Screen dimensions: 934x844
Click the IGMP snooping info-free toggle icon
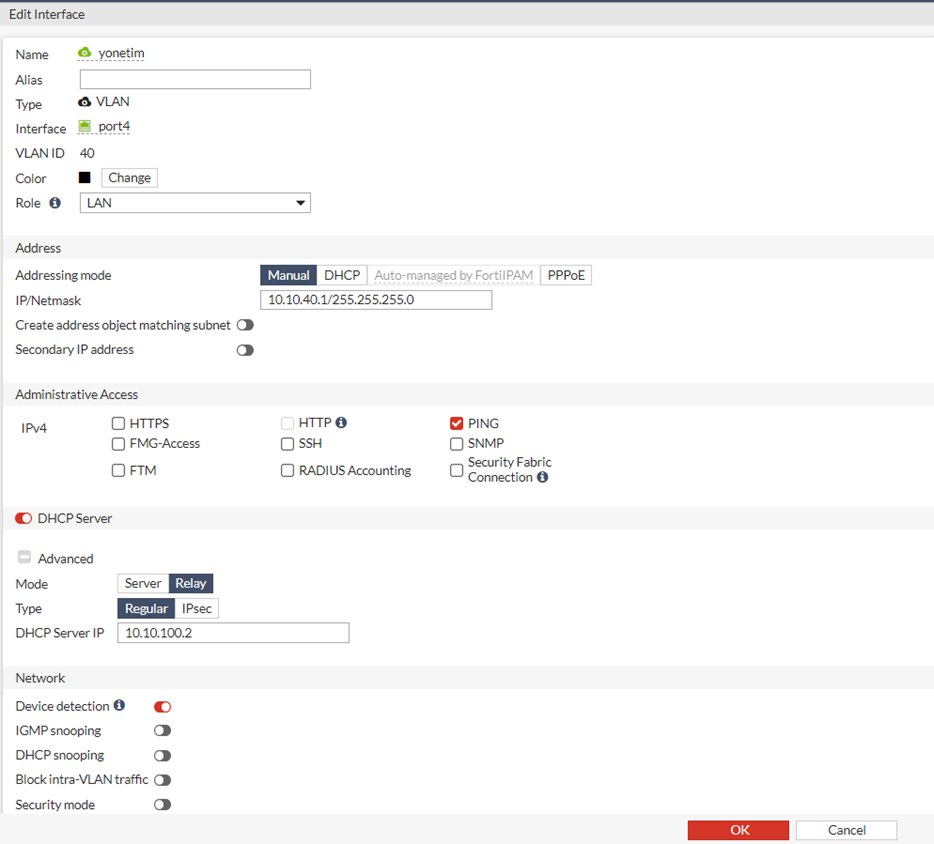click(163, 730)
